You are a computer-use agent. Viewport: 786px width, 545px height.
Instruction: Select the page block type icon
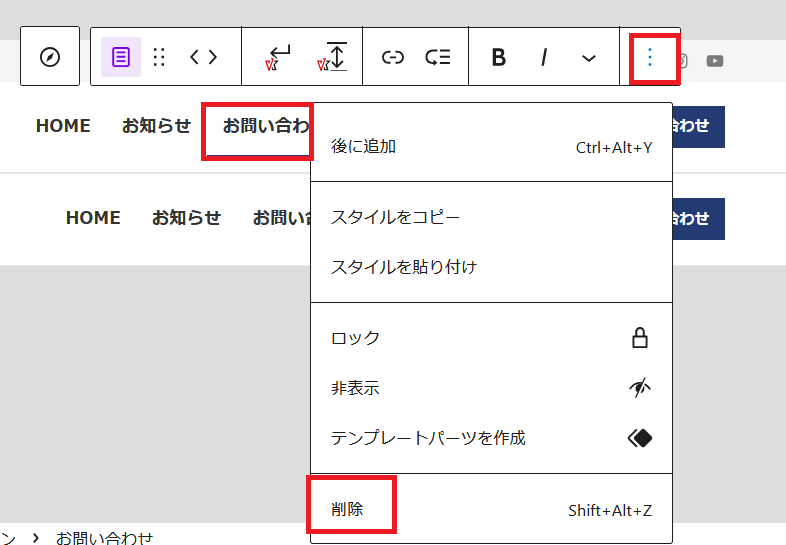point(121,57)
